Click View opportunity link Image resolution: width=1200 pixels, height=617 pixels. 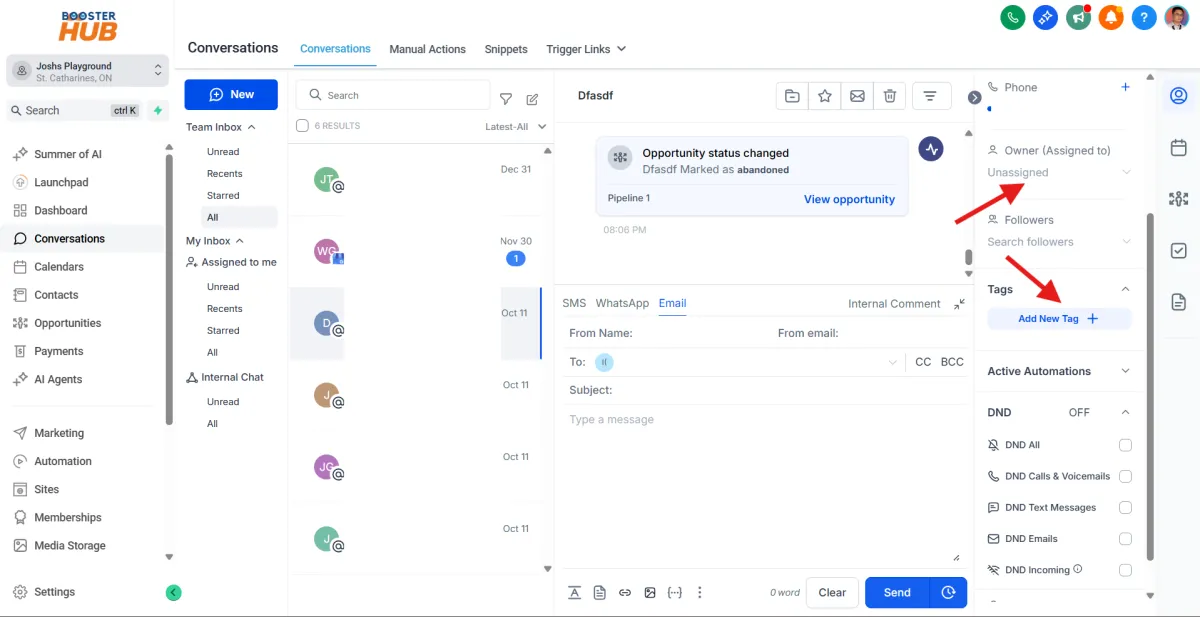849,199
